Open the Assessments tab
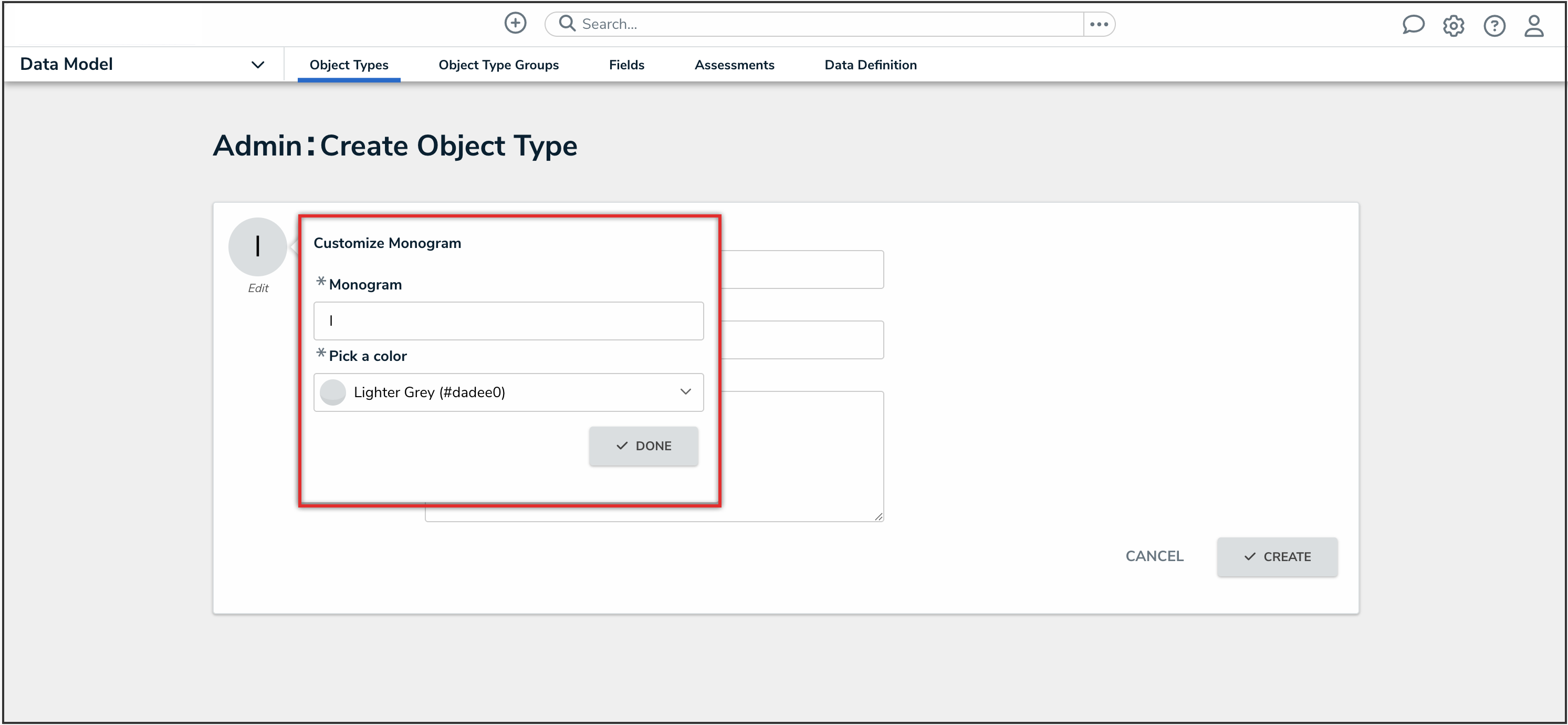The height and width of the screenshot is (725, 1568). click(x=734, y=65)
